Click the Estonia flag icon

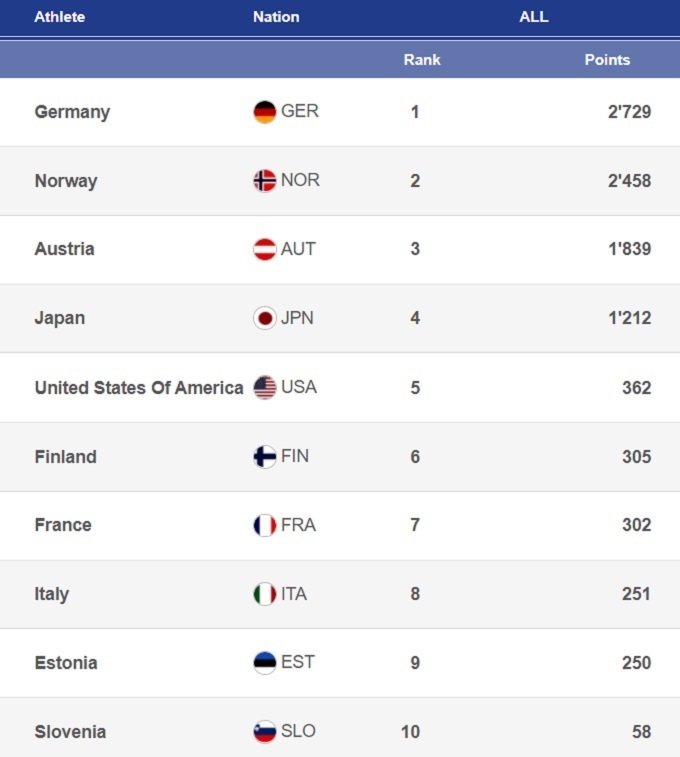[264, 663]
